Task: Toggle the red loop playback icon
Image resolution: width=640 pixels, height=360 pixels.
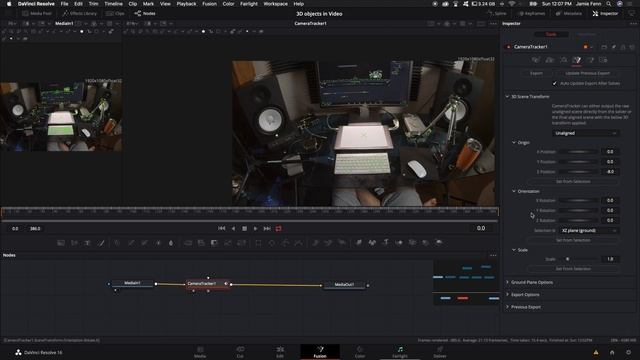Action: point(279,228)
